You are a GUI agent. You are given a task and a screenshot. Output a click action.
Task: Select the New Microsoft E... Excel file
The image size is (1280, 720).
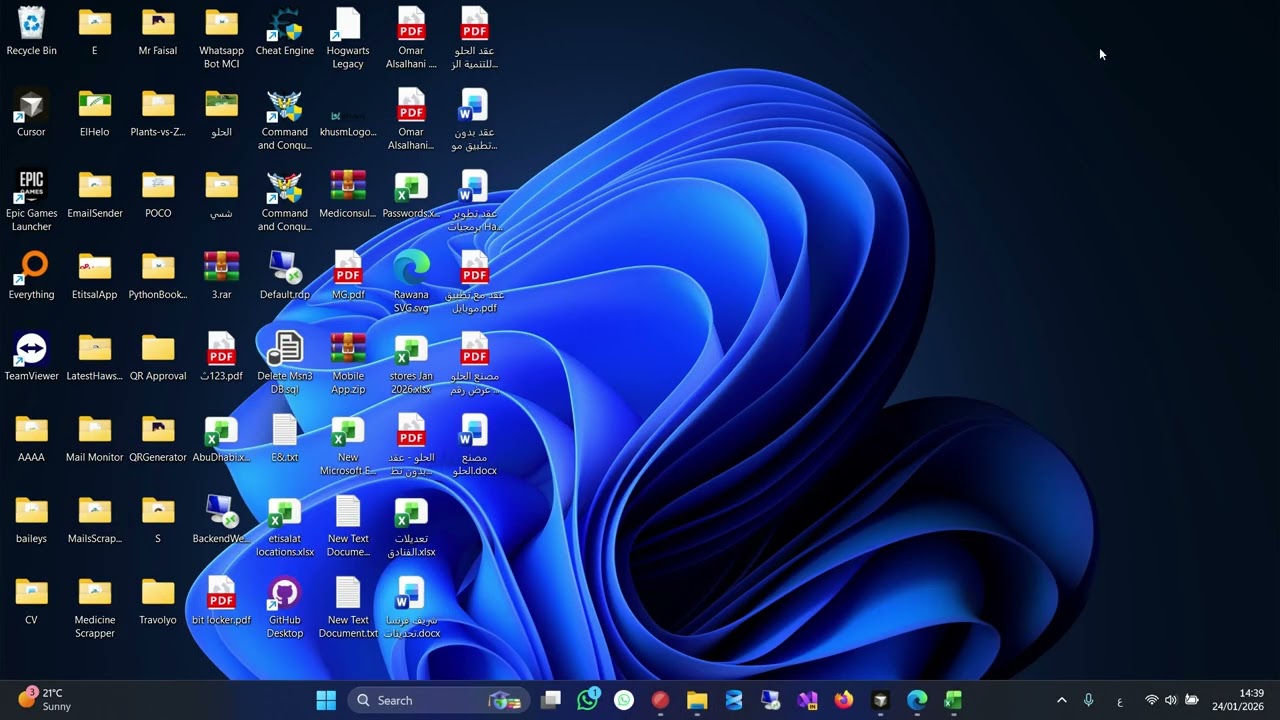(348, 445)
